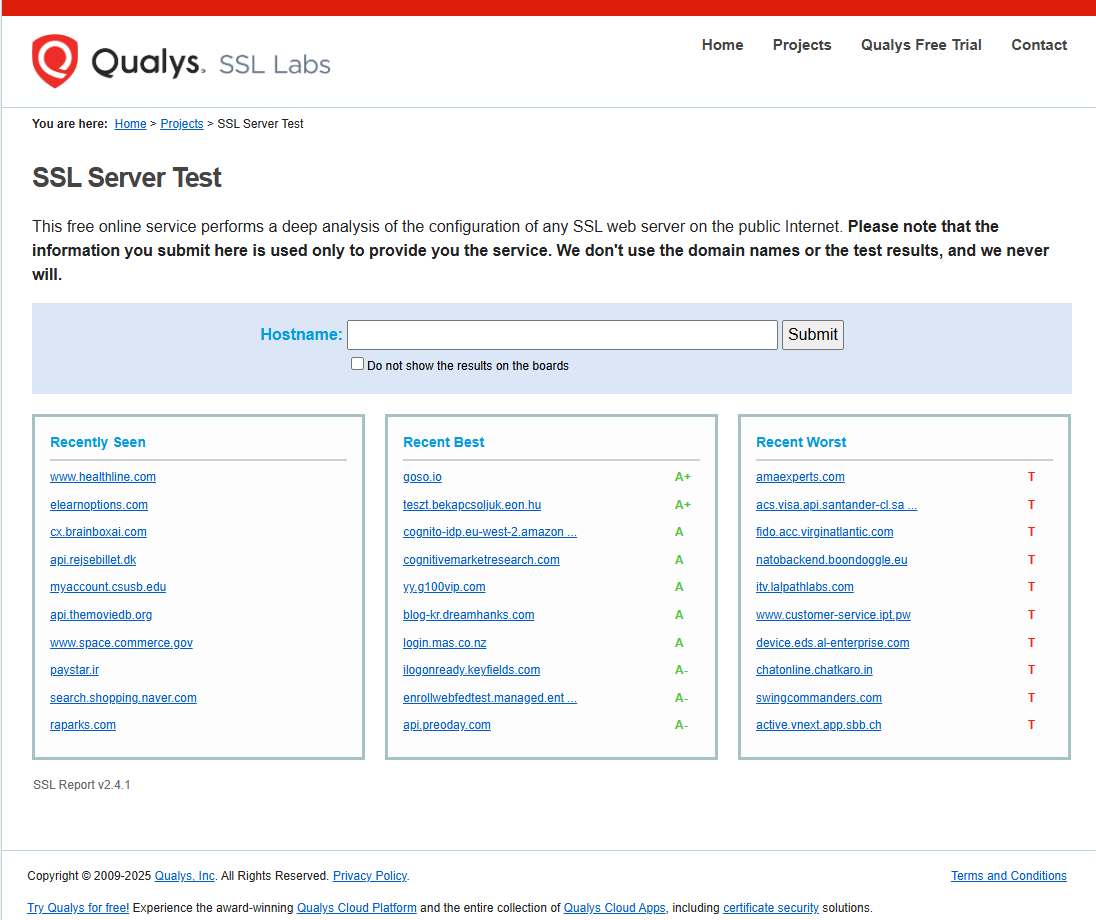The width and height of the screenshot is (1096, 920).
Task: Open the Privacy Policy footer link
Action: 370,876
